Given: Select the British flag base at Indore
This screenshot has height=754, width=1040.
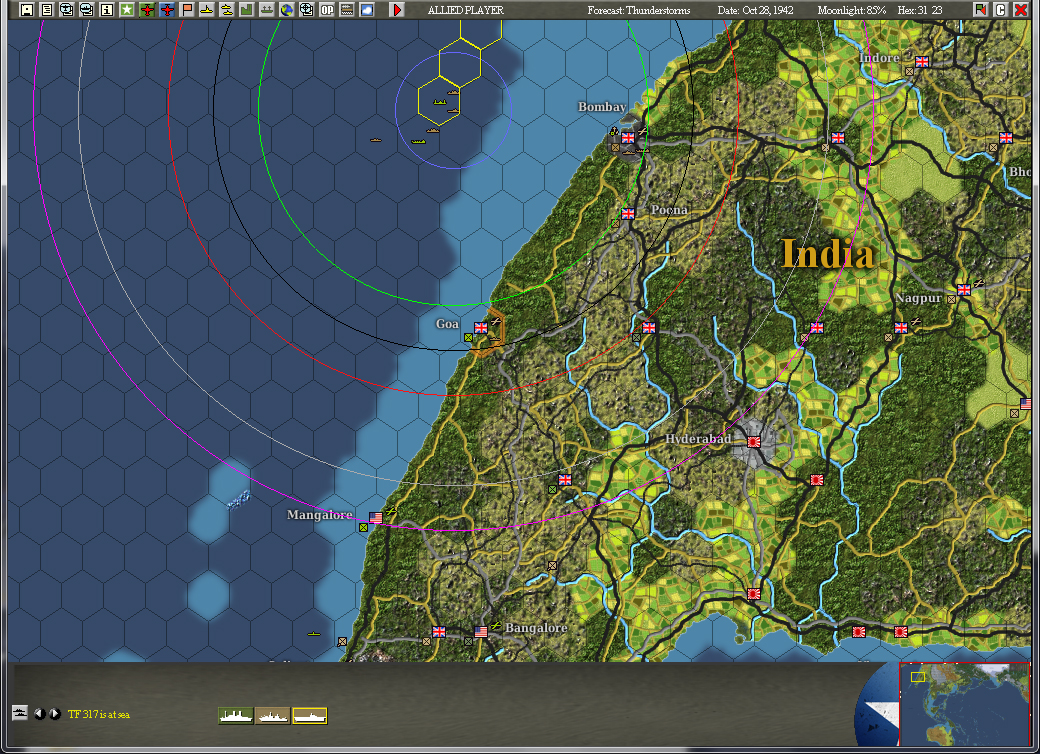Looking at the screenshot, I should coord(922,62).
